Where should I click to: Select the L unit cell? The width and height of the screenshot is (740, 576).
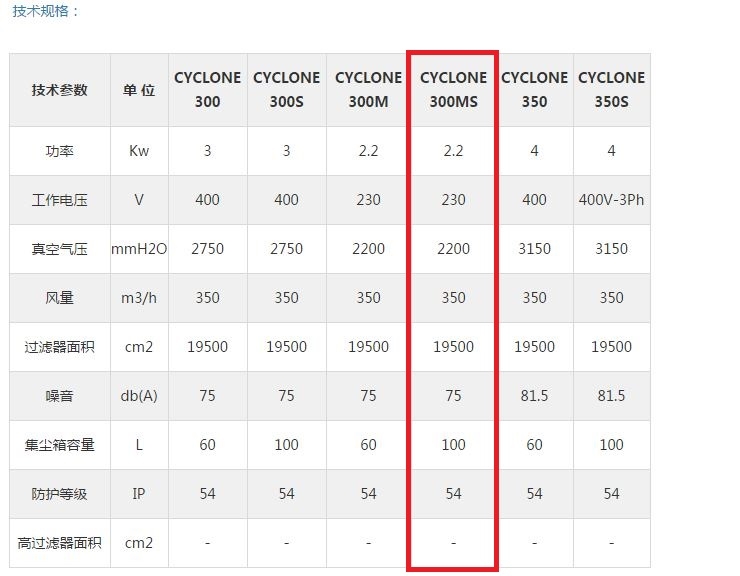point(139,445)
